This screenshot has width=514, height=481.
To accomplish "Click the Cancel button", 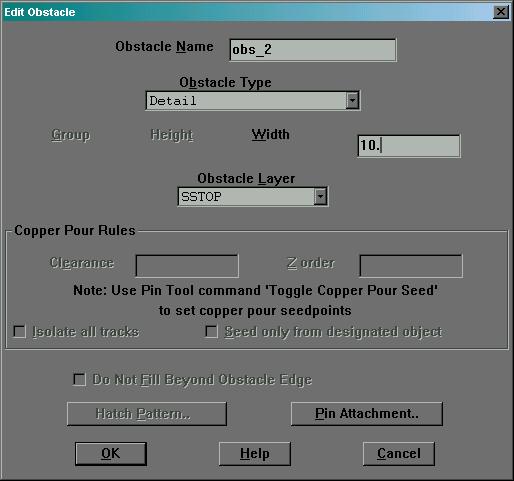I will click(399, 454).
